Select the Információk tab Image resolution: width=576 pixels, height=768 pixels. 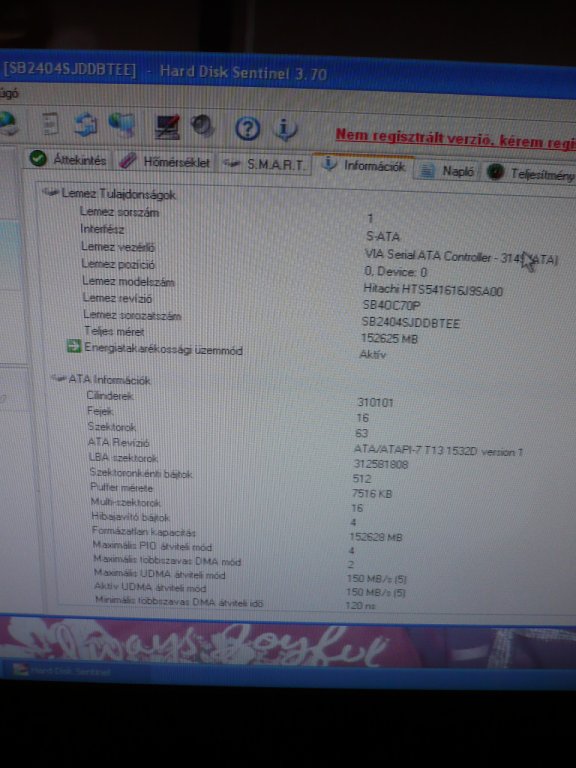click(x=364, y=166)
